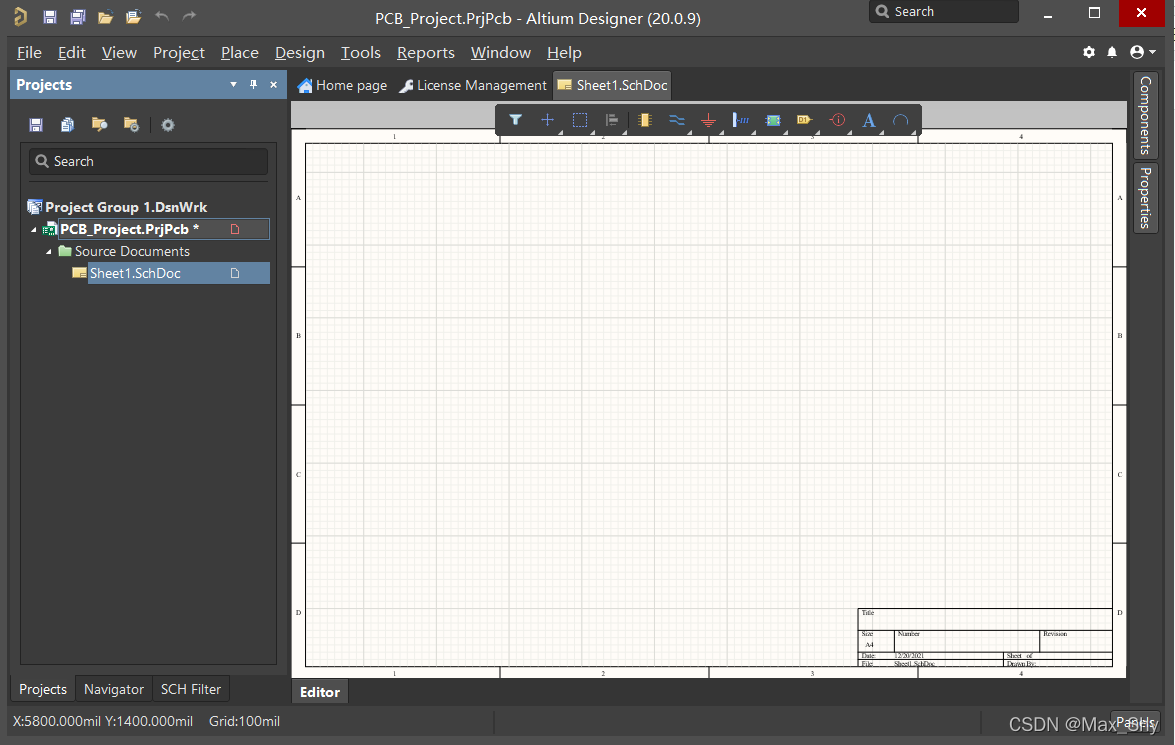Select the Place Harness/Bus entry tool
Image resolution: width=1175 pixels, height=745 pixels.
pos(740,120)
